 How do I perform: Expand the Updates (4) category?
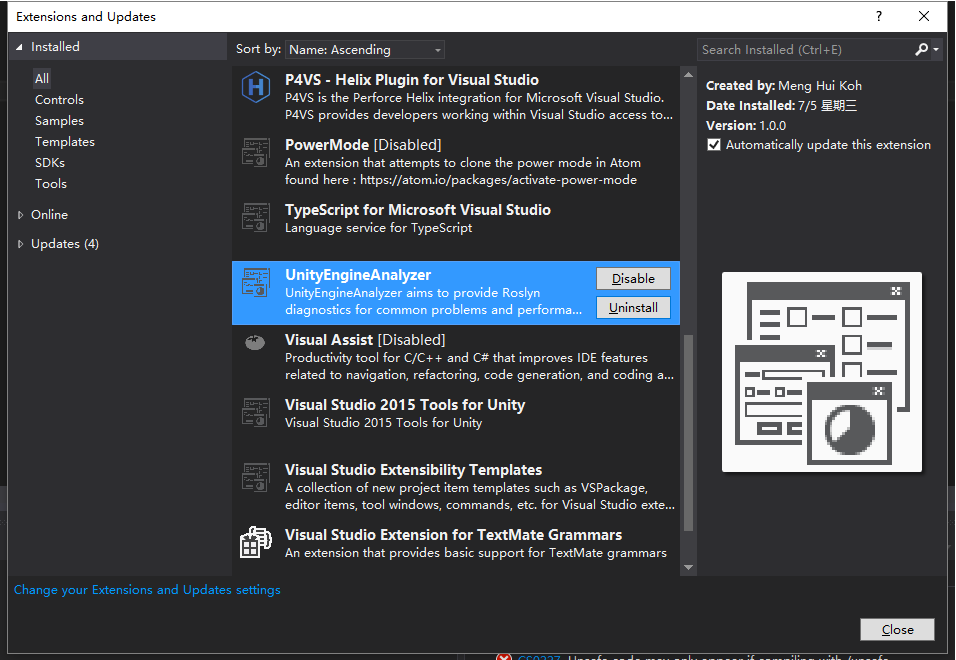coord(20,244)
